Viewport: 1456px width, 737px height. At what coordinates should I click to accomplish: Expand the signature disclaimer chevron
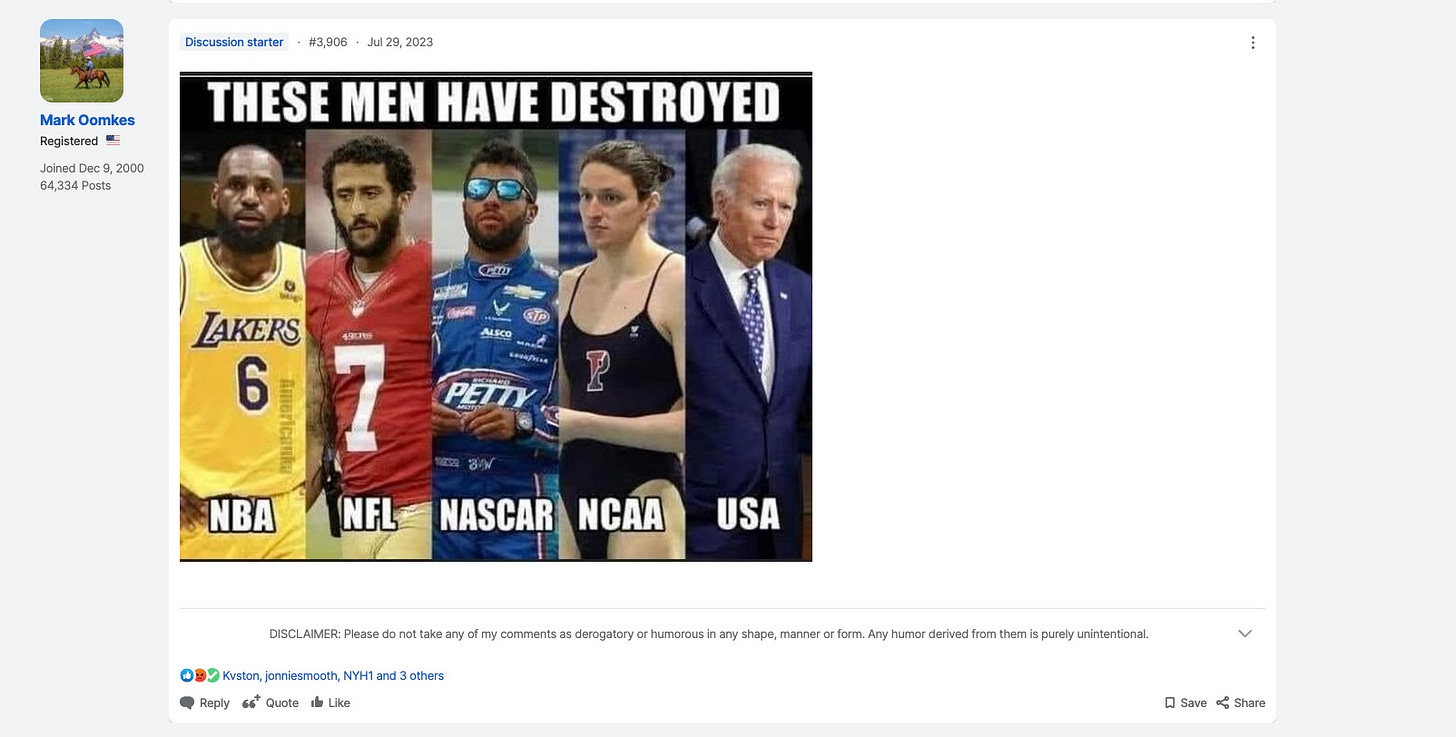pos(1245,634)
